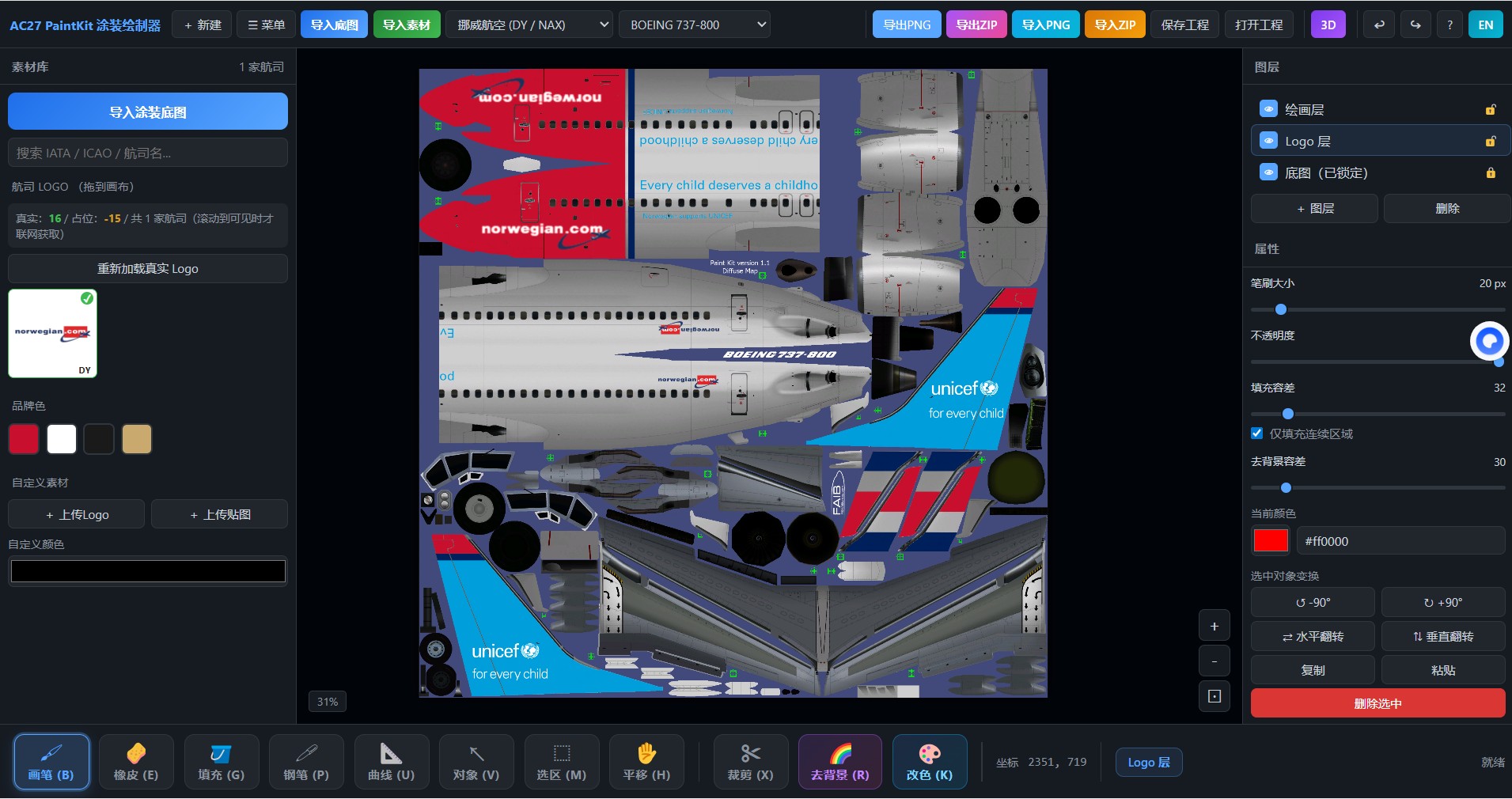Click the redo arrow button
Image resolution: width=1512 pixels, height=799 pixels.
pyautogui.click(x=1415, y=25)
